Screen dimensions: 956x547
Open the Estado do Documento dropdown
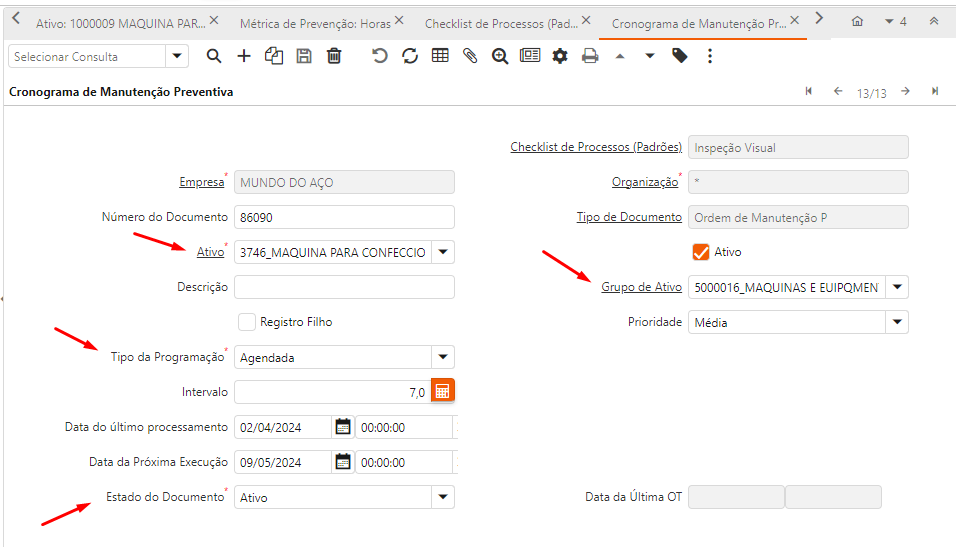(442, 497)
